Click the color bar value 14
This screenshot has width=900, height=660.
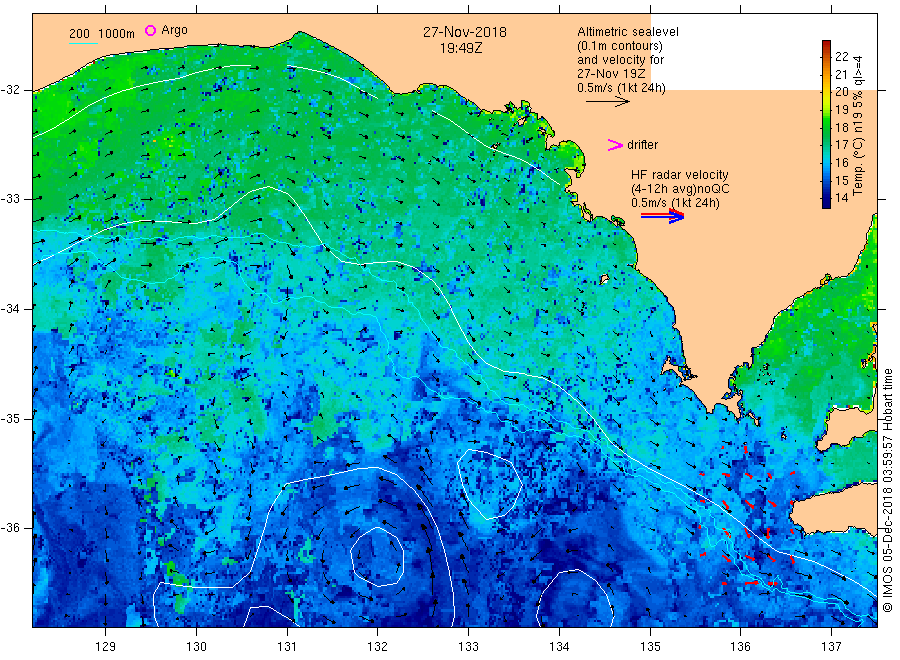click(841, 198)
